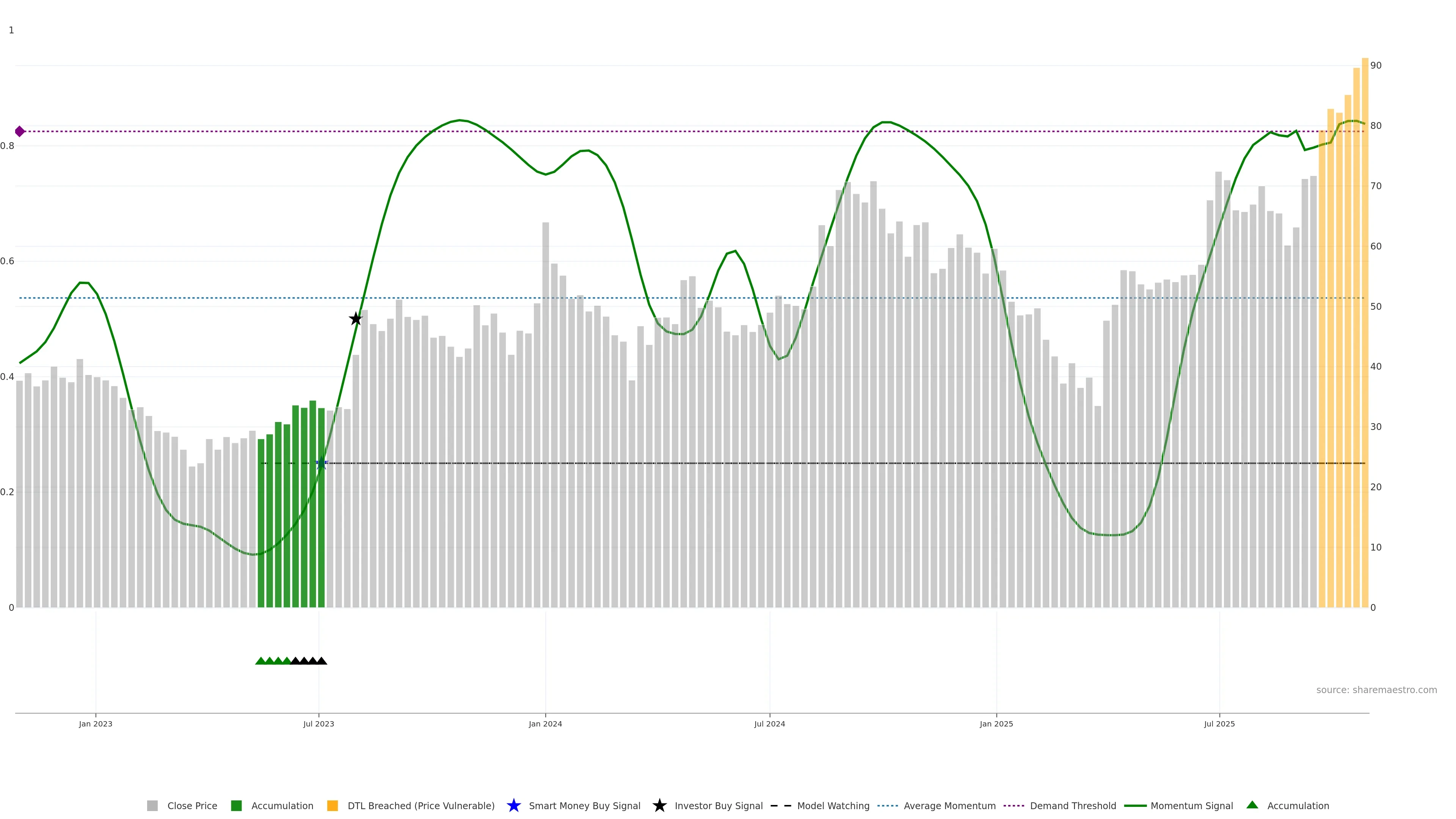
Task: Hide the Average Momentum legend series
Action: (x=949, y=805)
